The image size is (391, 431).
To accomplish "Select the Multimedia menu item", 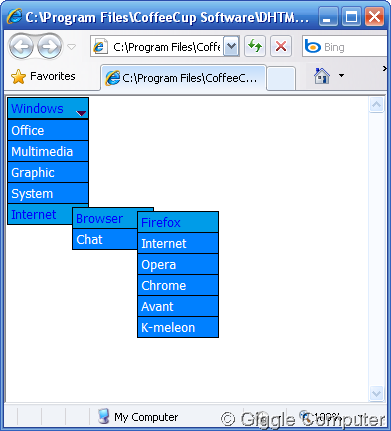I will [x=48, y=151].
